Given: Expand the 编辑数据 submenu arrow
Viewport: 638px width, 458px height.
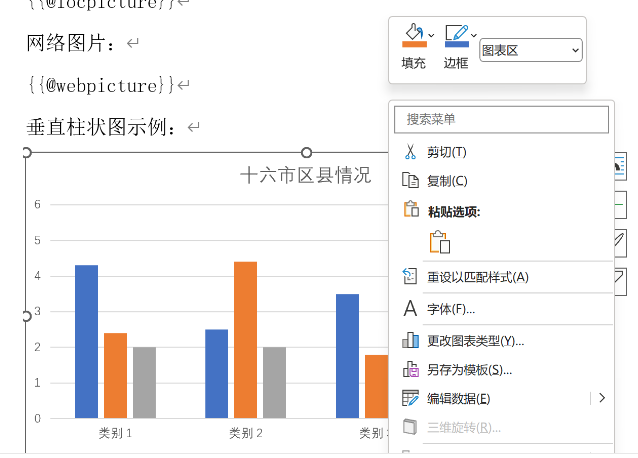Looking at the screenshot, I should (x=602, y=398).
